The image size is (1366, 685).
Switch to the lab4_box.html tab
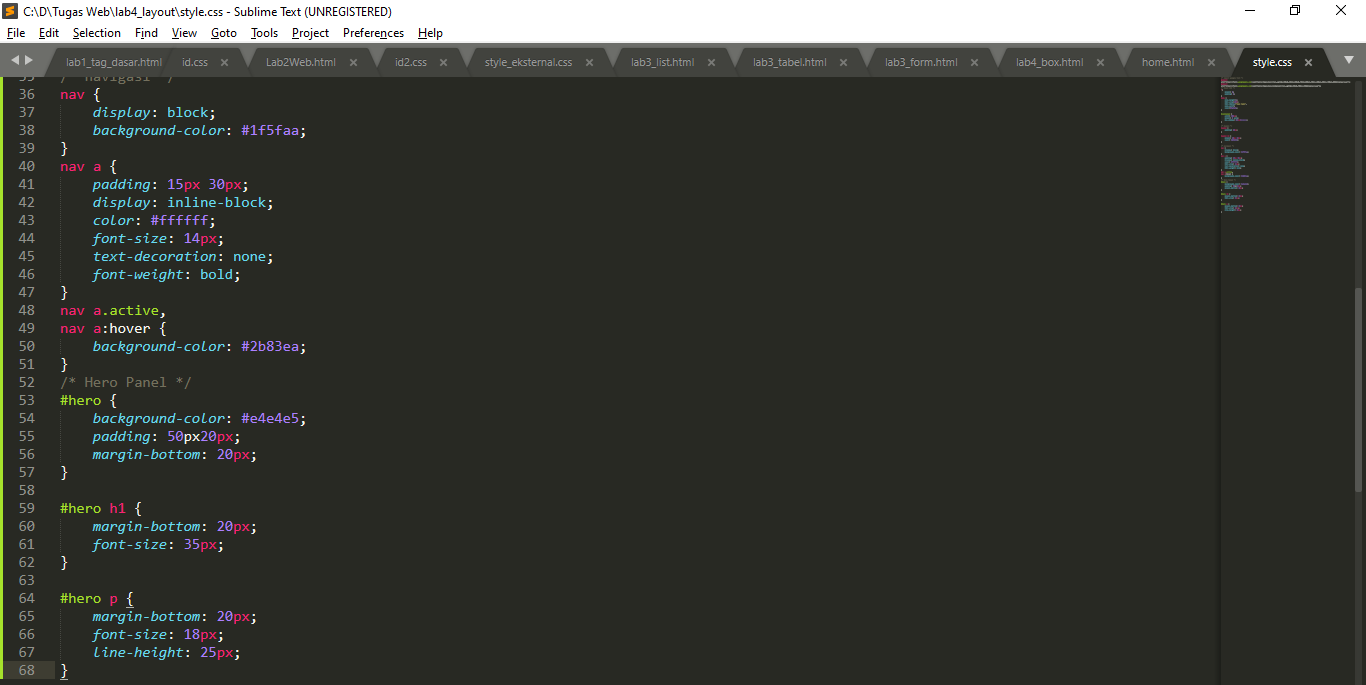pyautogui.click(x=1049, y=62)
